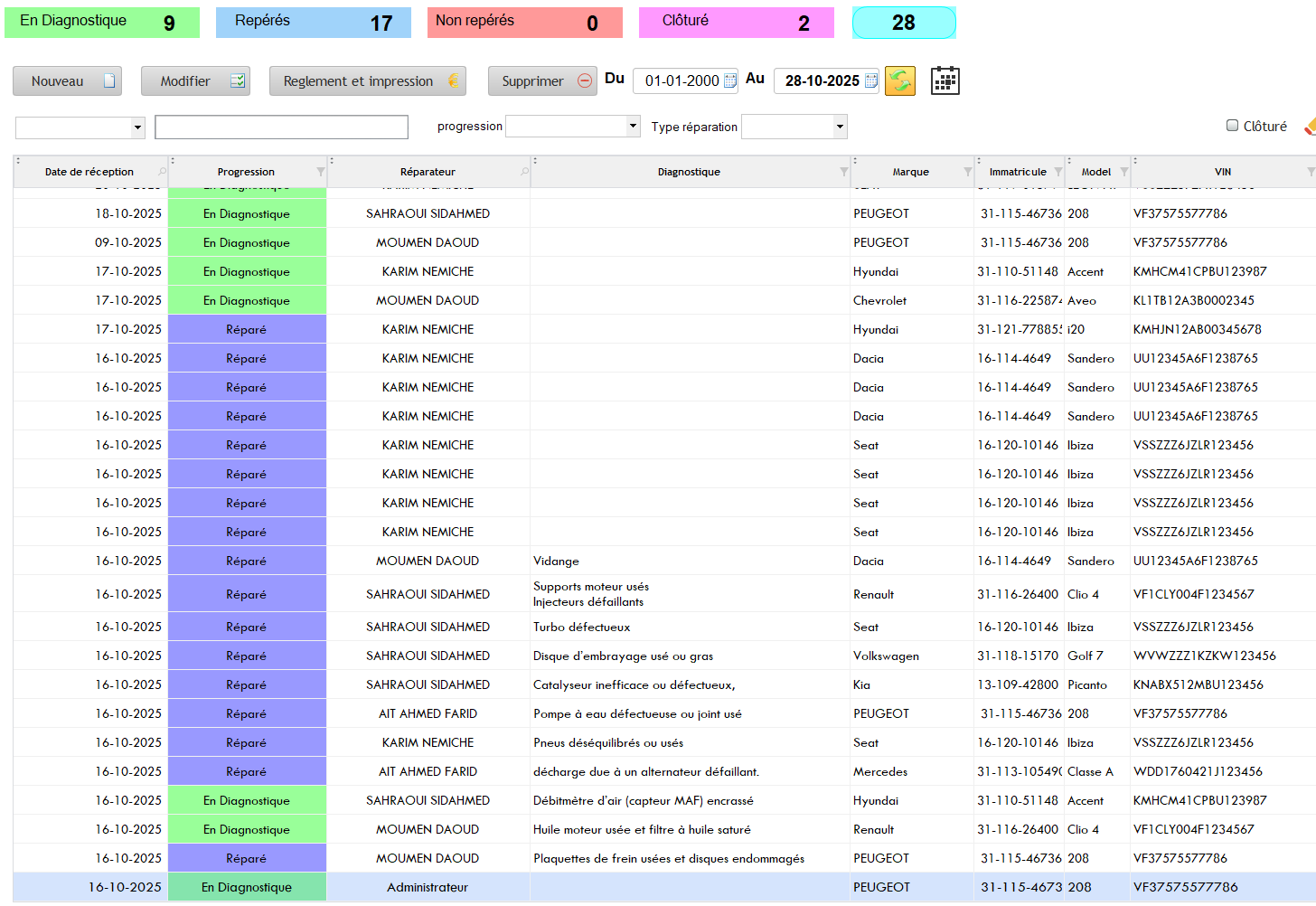Viewport: 1316px width, 906px height.
Task: Click filter icon in Marque column header
Action: [967, 172]
